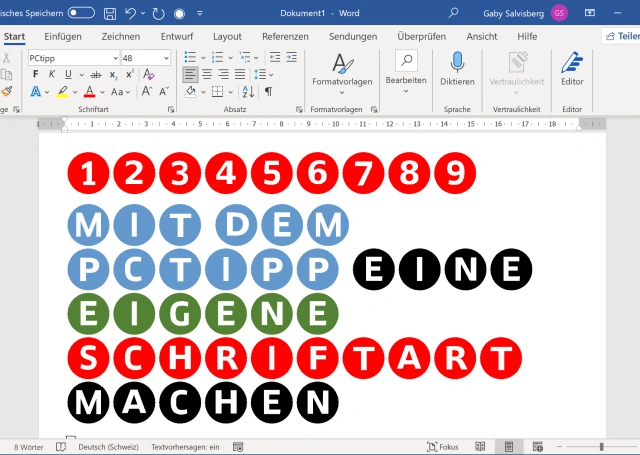
Task: Open the Bearbeiten menu button
Action: (406, 72)
